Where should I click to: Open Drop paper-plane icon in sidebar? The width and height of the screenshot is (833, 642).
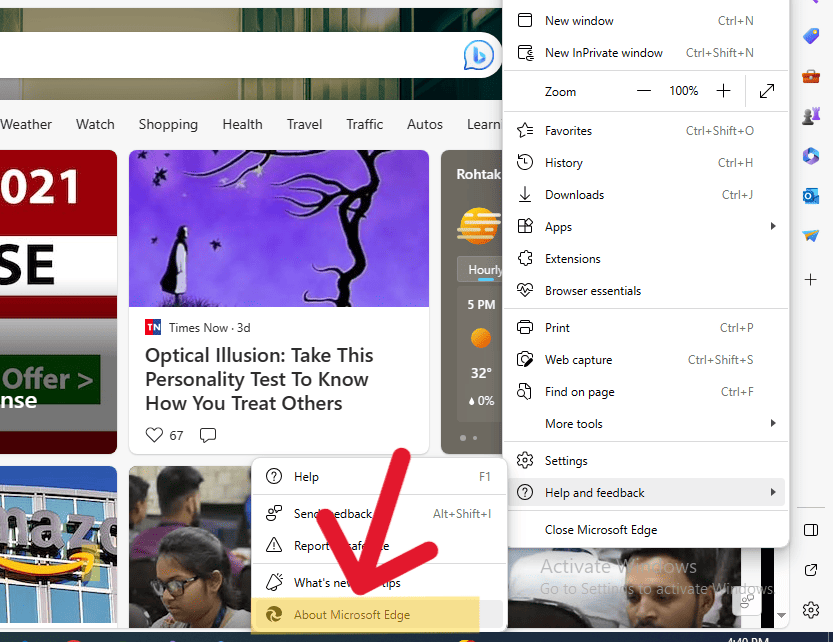[x=811, y=235]
